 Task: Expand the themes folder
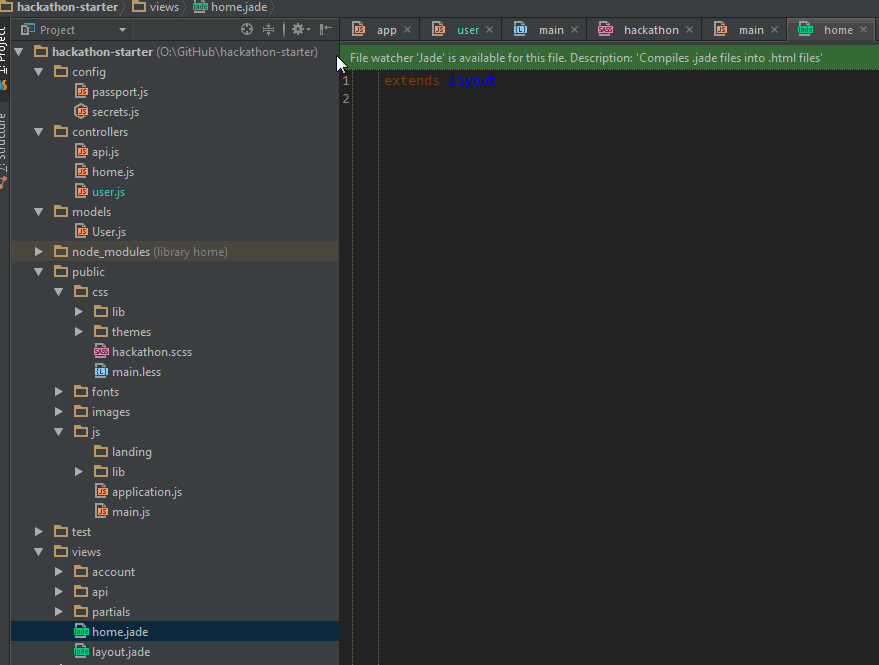coord(79,332)
